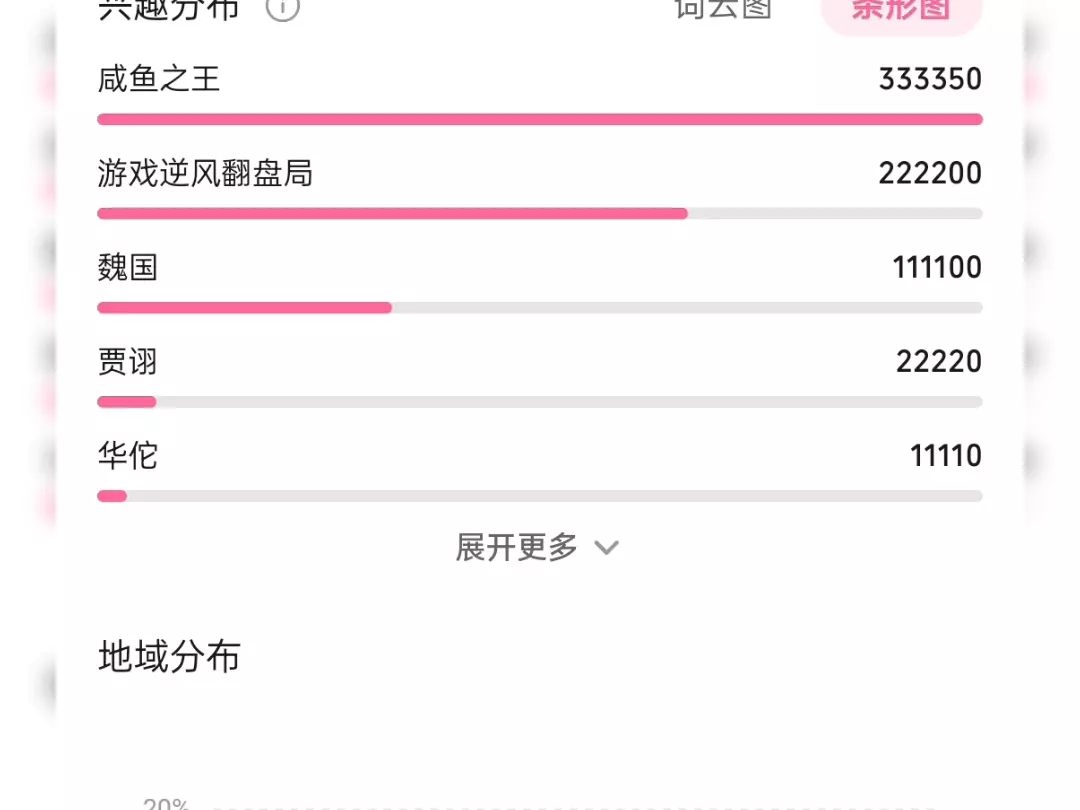The image size is (1080, 810).
Task: Click the 华佗 progress bar
Action: point(539,497)
